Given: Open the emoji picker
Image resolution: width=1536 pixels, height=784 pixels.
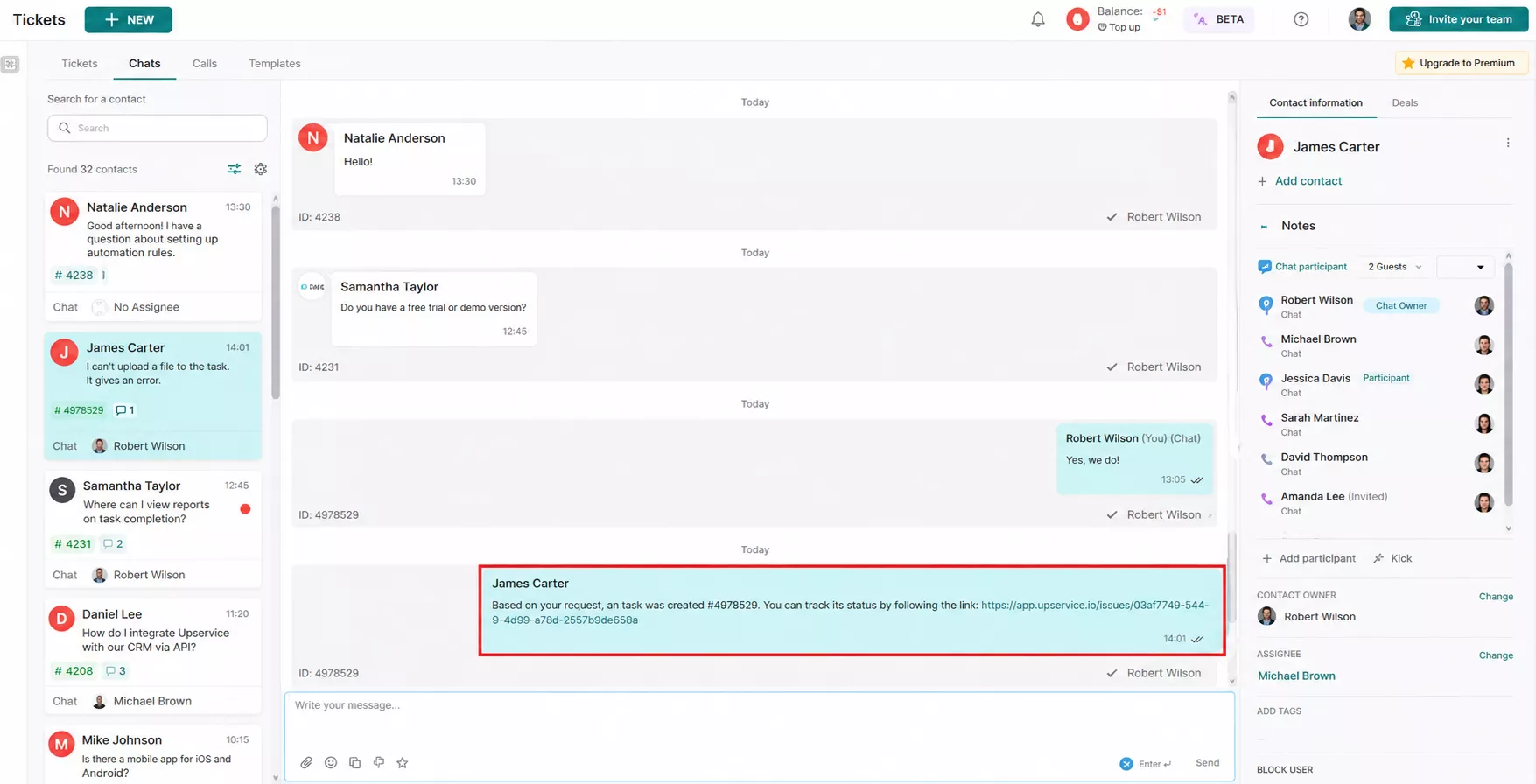Looking at the screenshot, I should [x=331, y=763].
